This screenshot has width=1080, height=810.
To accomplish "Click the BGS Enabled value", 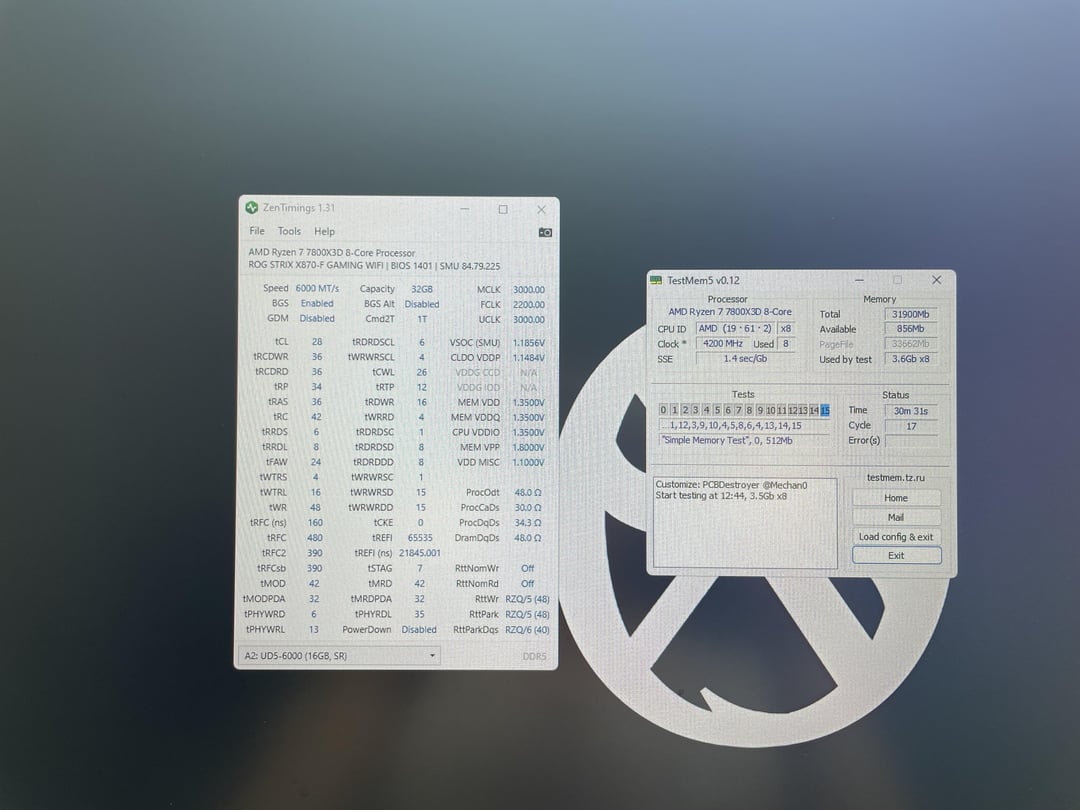I will [317, 303].
